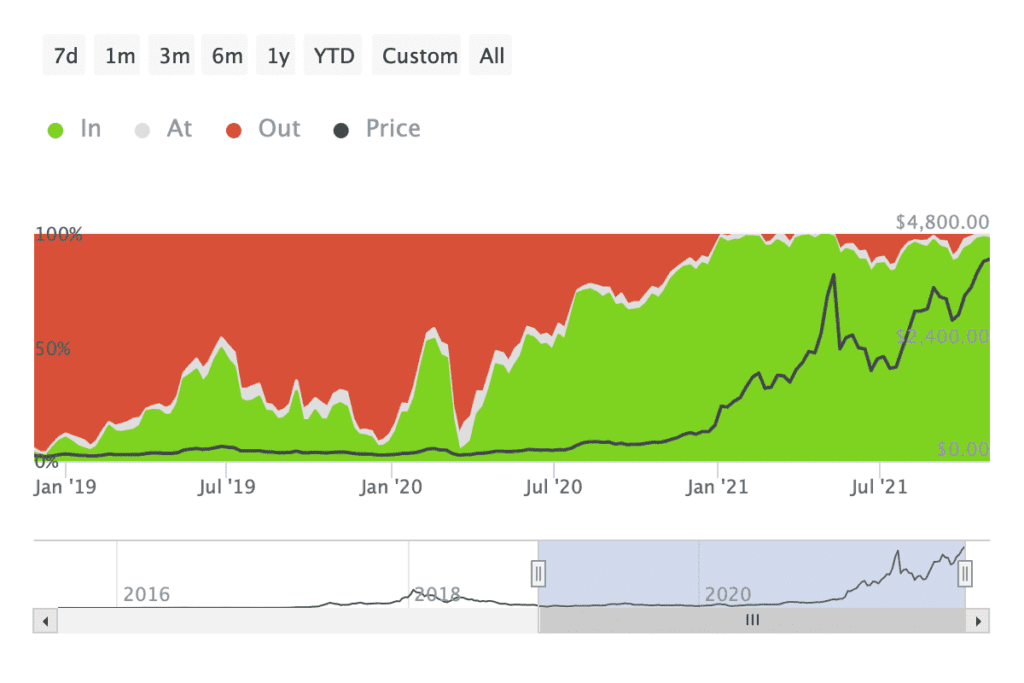Choose the 3m time range

pyautogui.click(x=174, y=56)
